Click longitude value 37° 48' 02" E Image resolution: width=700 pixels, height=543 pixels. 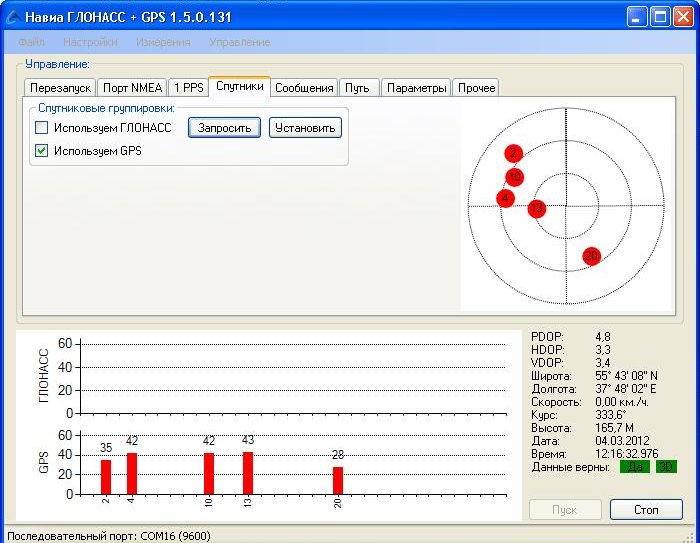click(625, 388)
